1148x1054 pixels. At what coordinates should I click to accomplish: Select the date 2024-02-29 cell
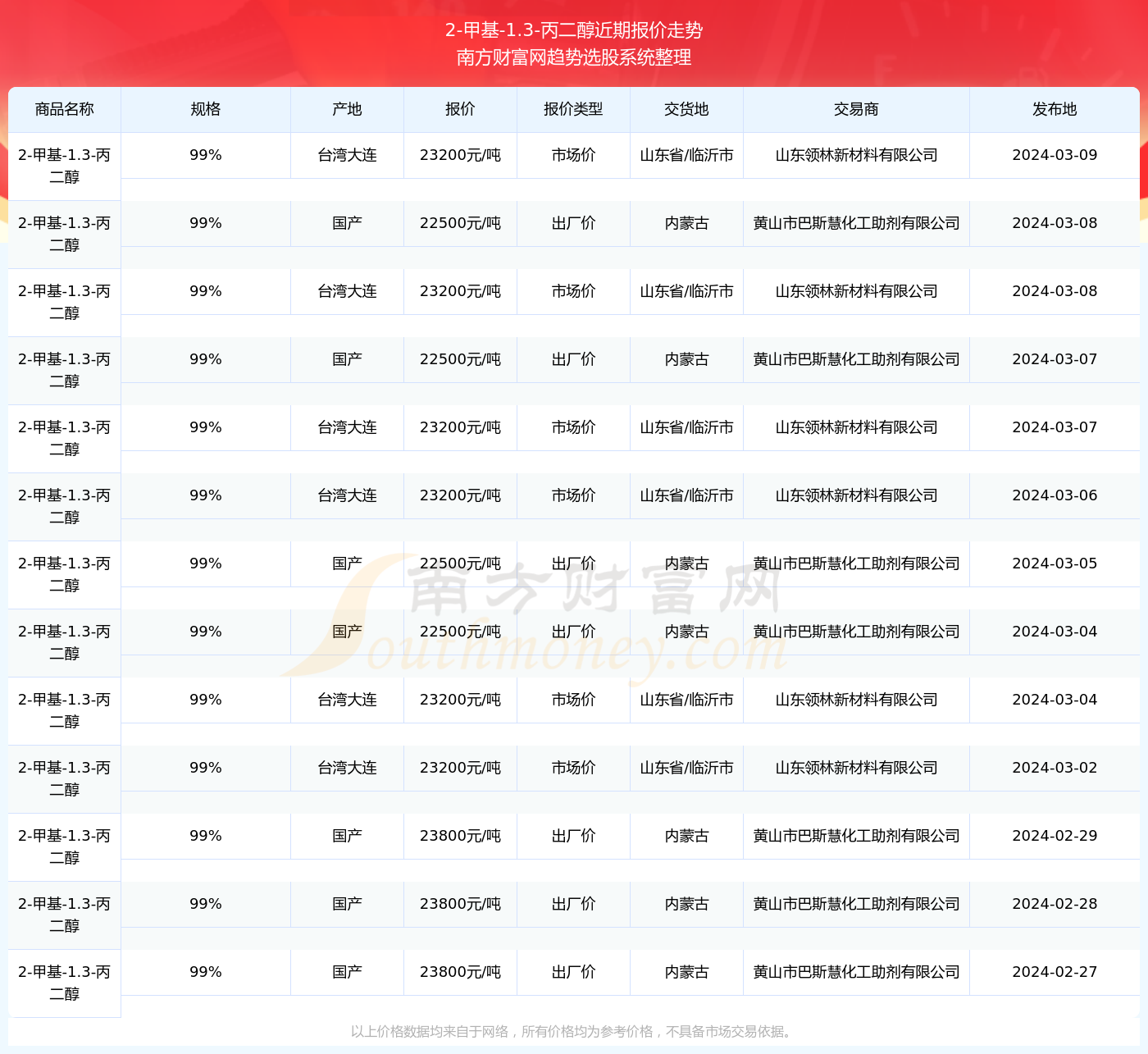1055,836
